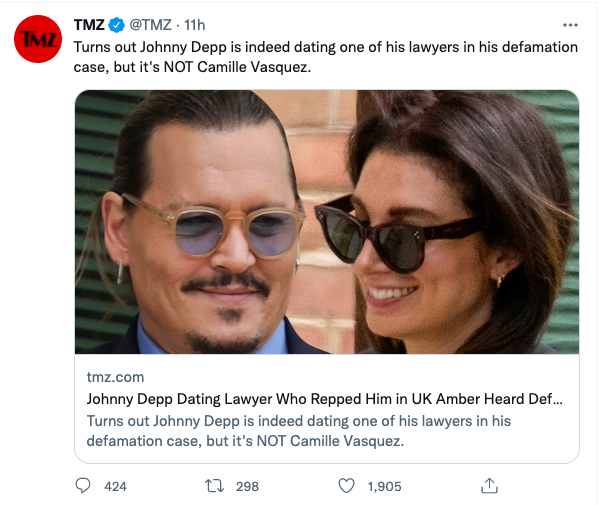Open the red TMZ profile avatar
This screenshot has width=600, height=505.
pos(38,39)
